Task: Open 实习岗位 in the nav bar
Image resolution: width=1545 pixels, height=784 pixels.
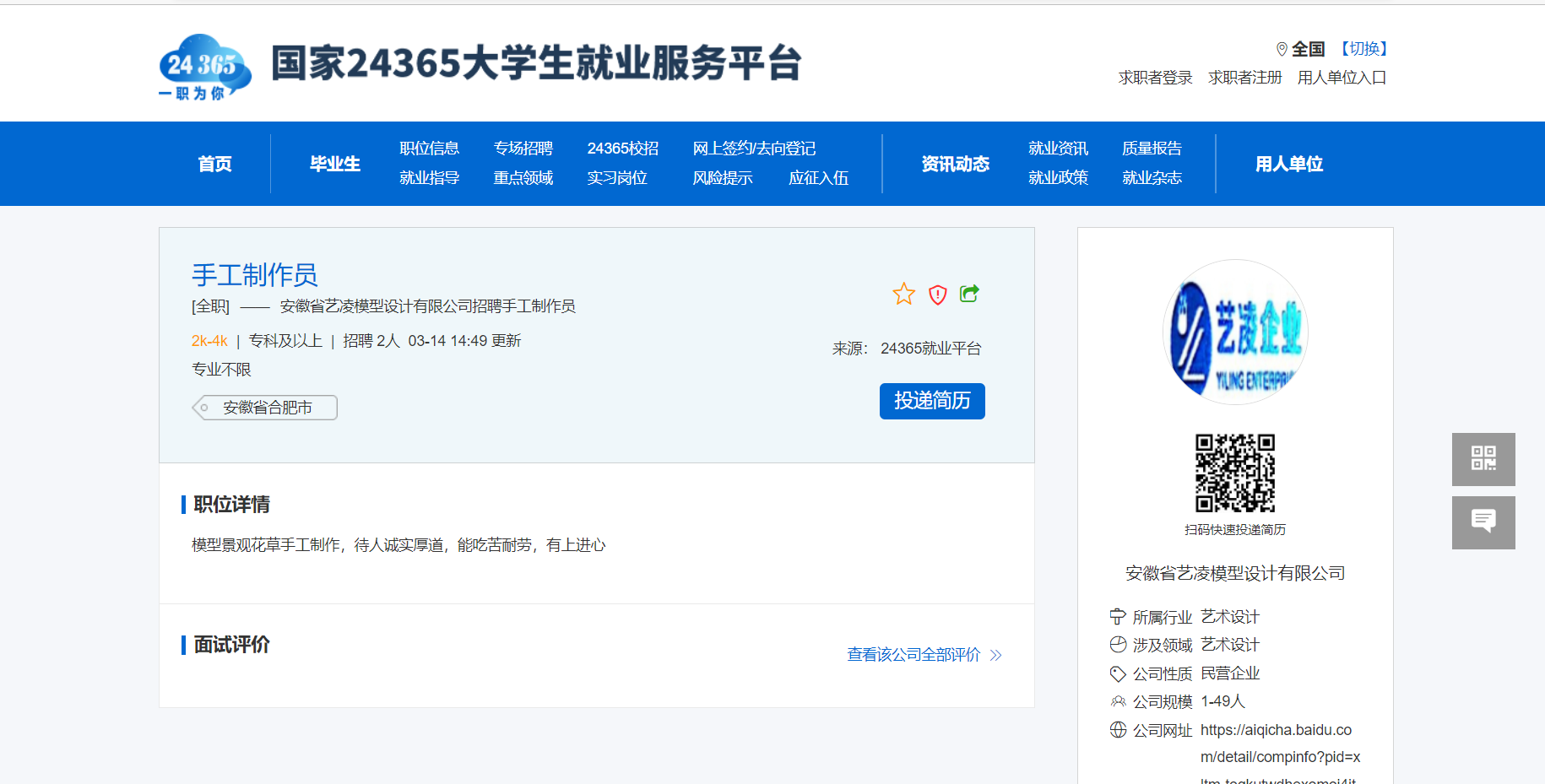Action: 617,178
